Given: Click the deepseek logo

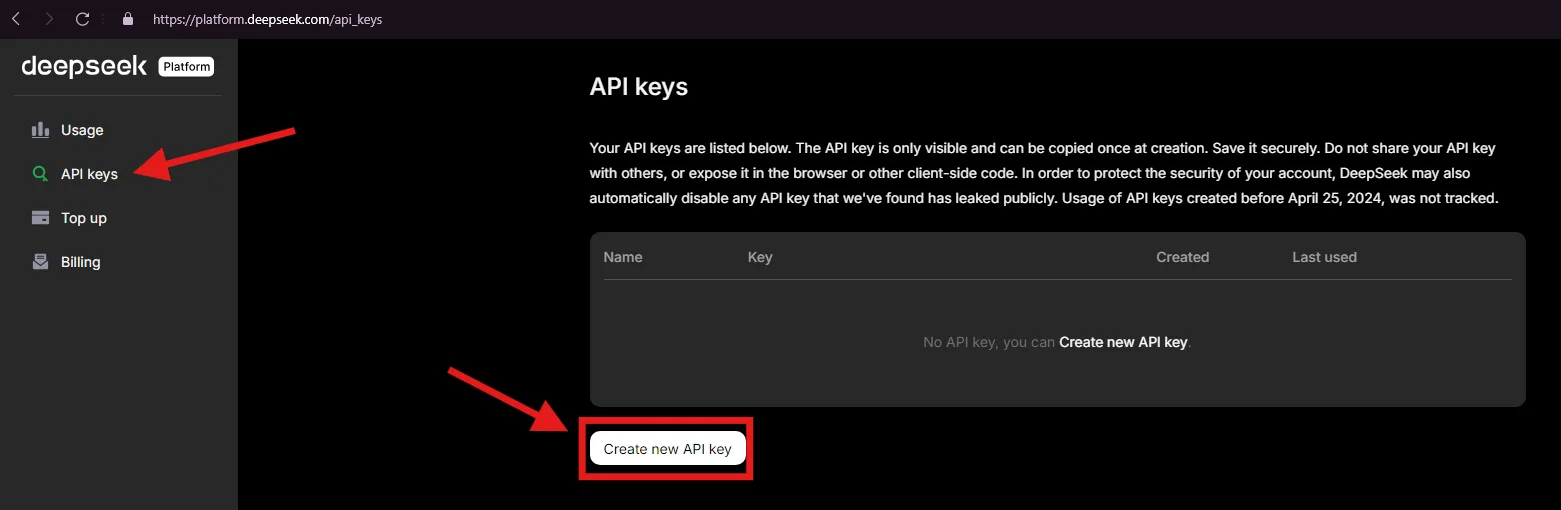Looking at the screenshot, I should (84, 66).
